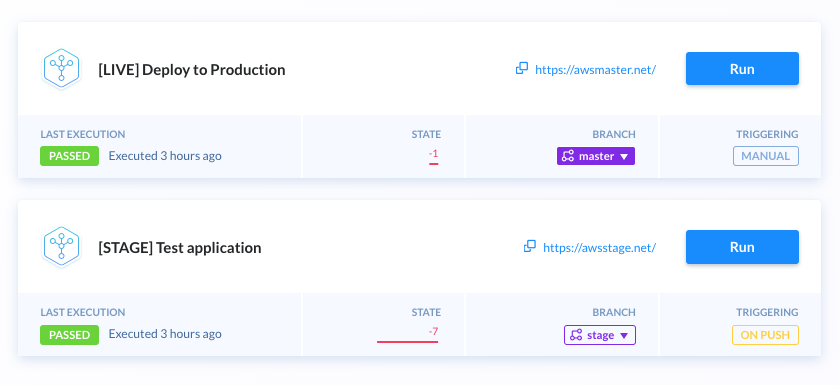Open the master branch dropdown
The width and height of the screenshot is (840, 385).
click(596, 156)
